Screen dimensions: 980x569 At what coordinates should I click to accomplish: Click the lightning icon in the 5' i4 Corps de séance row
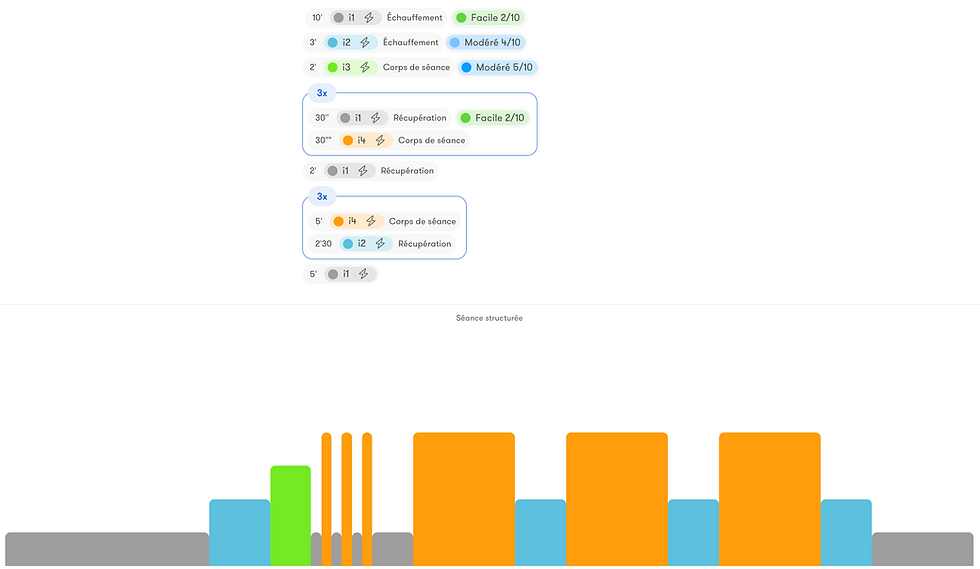[x=371, y=221]
